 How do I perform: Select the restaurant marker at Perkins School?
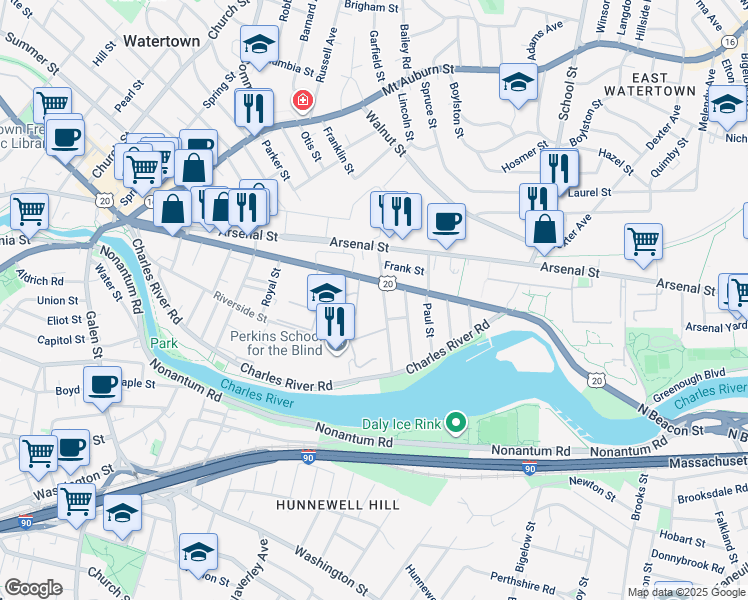(x=335, y=322)
